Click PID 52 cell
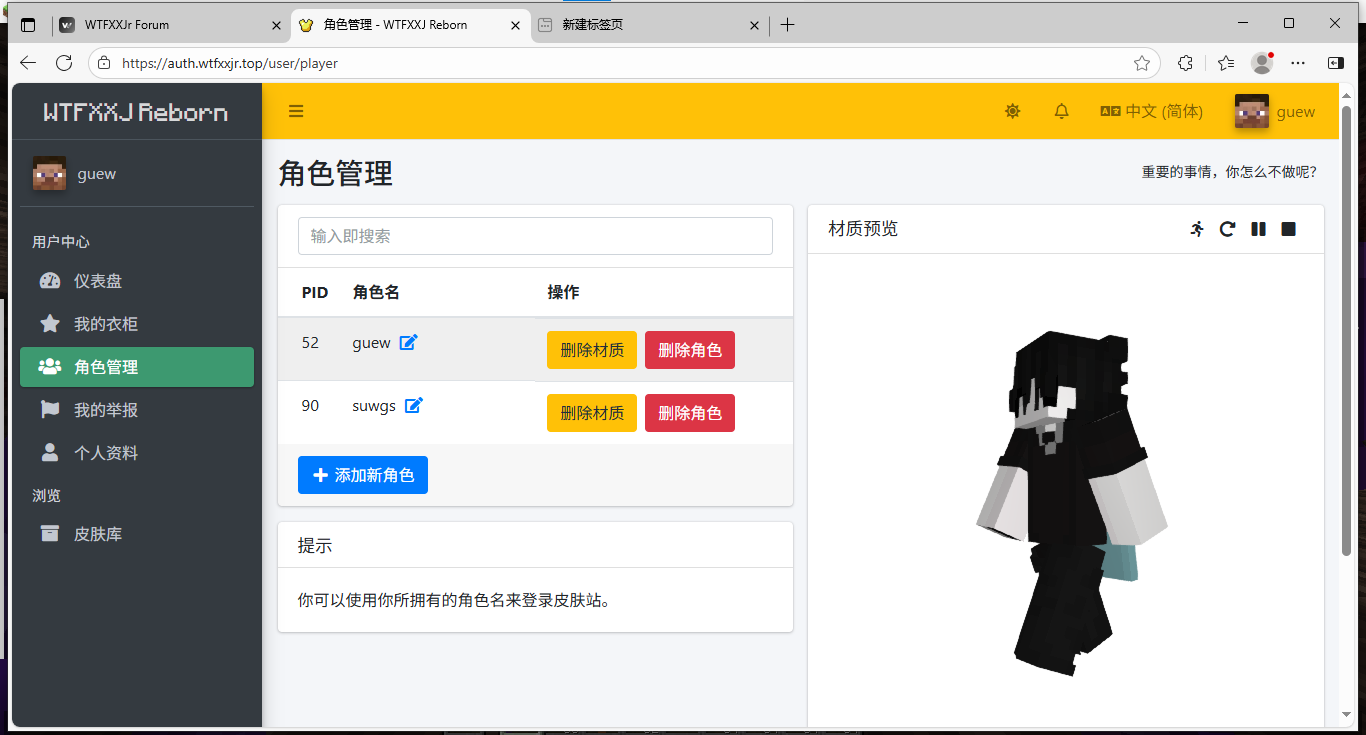 (x=310, y=343)
